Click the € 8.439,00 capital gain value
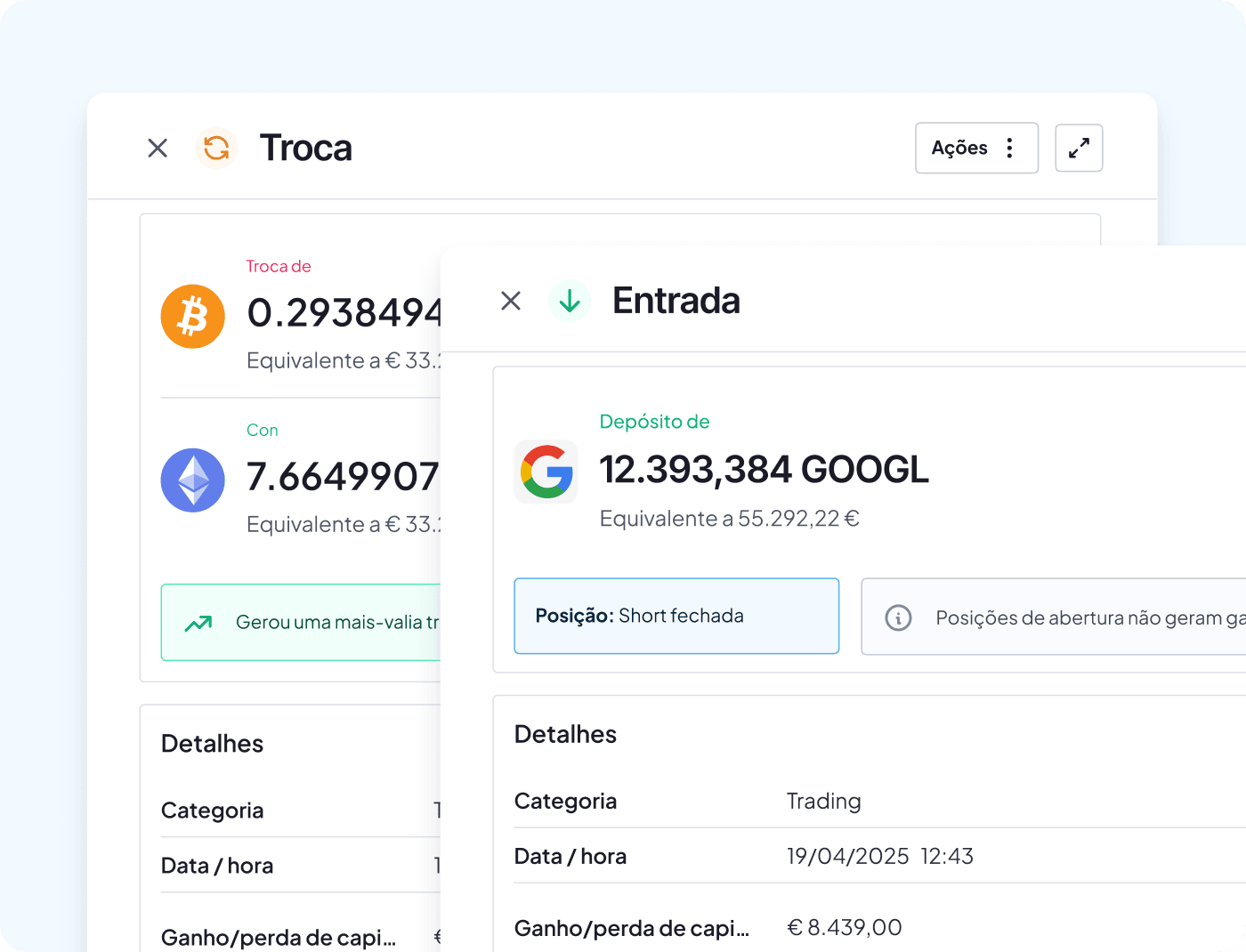The height and width of the screenshot is (952, 1246). click(845, 928)
